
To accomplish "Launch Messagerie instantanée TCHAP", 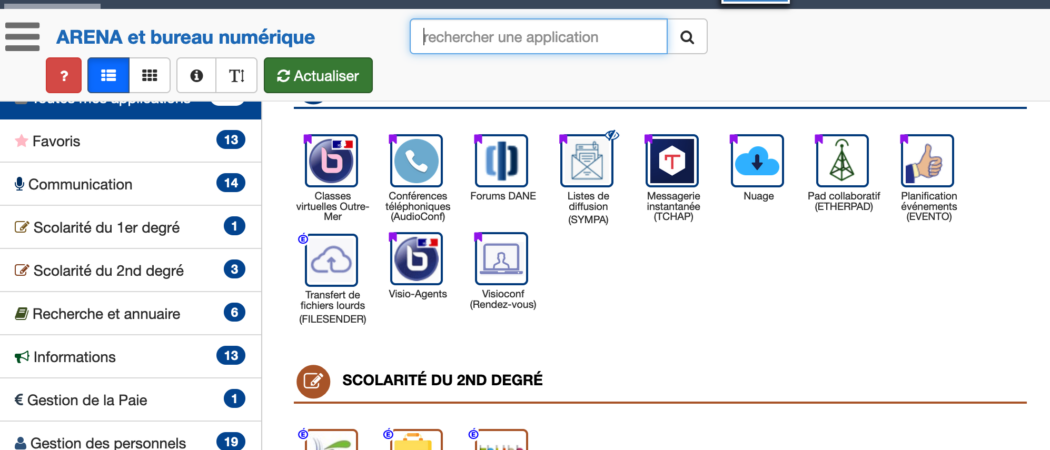I will coord(672,161).
